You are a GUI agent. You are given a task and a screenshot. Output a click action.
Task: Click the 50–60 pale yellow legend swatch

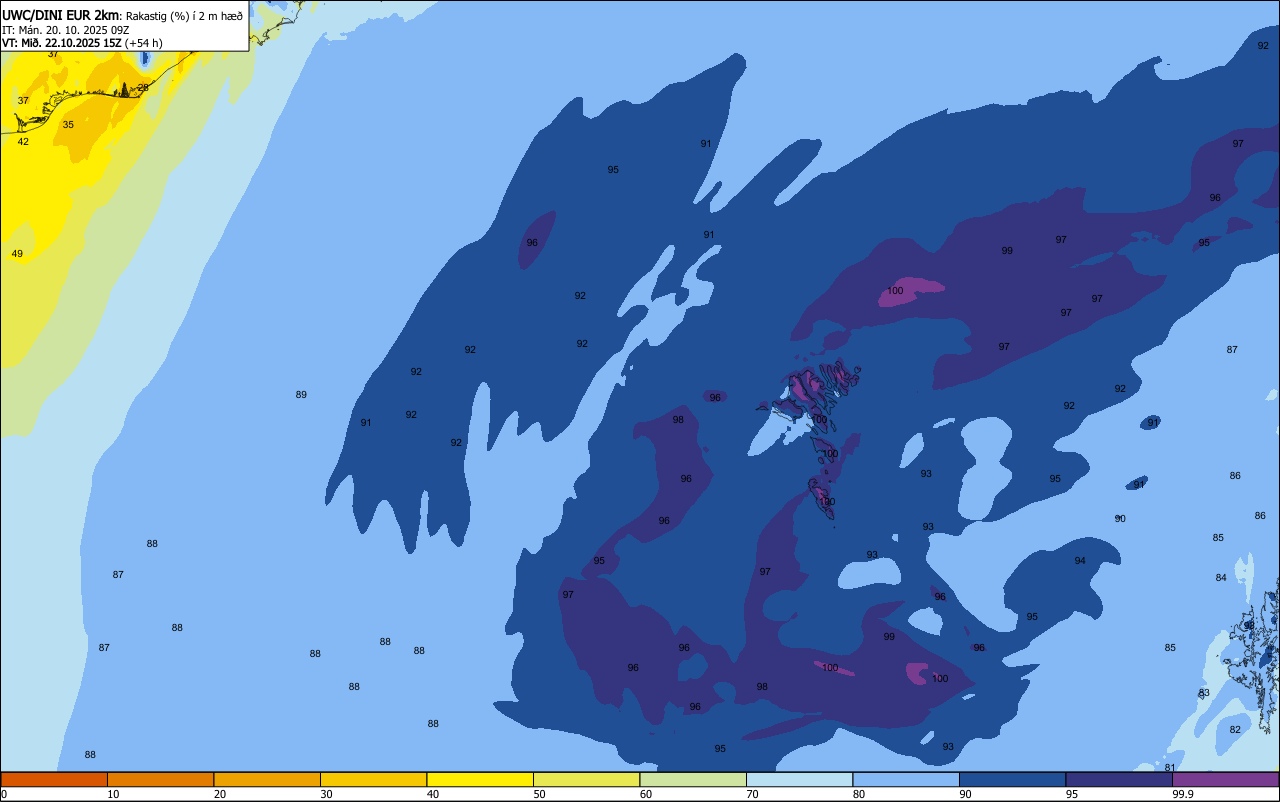click(x=586, y=779)
